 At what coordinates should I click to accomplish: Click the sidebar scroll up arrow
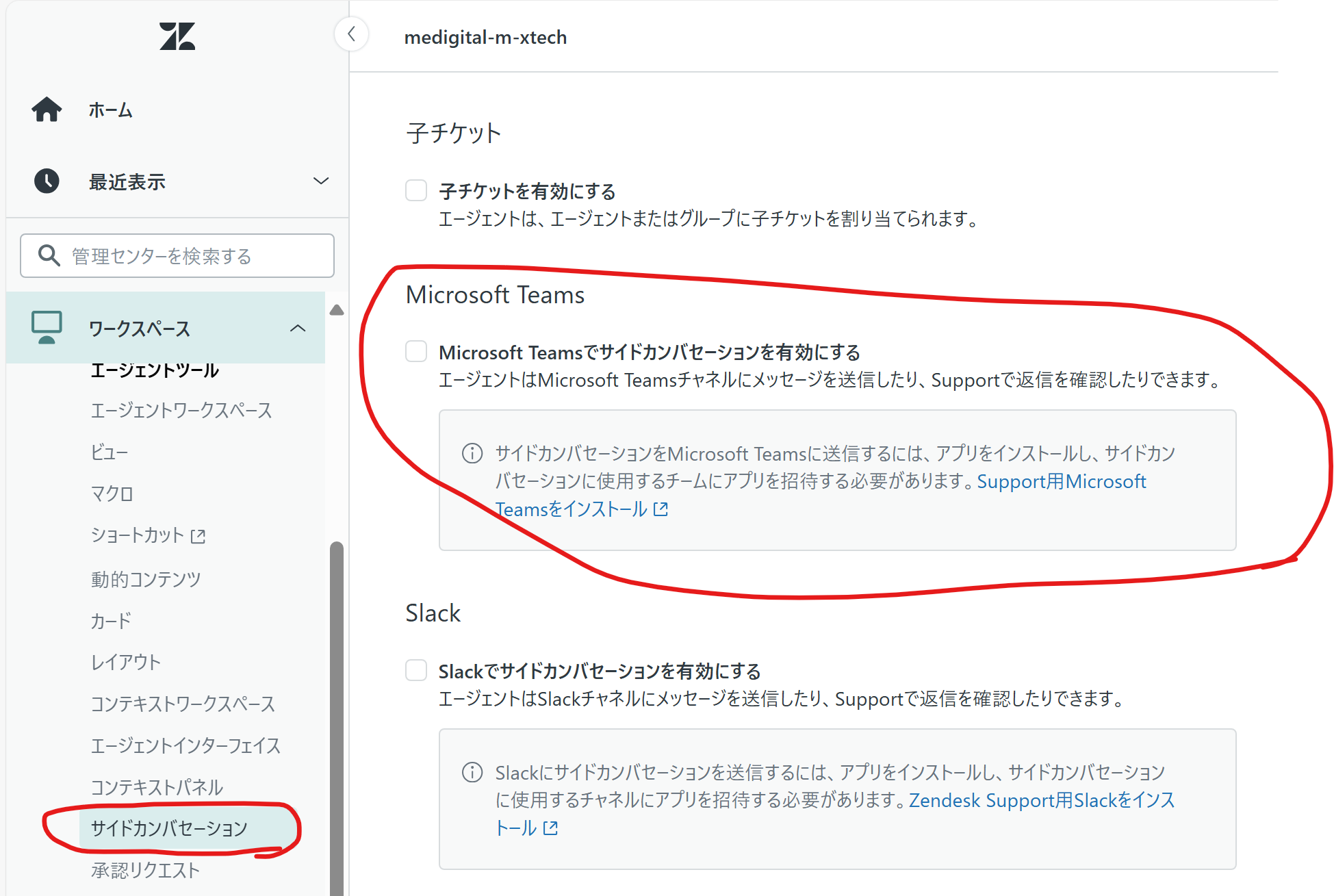click(x=337, y=310)
